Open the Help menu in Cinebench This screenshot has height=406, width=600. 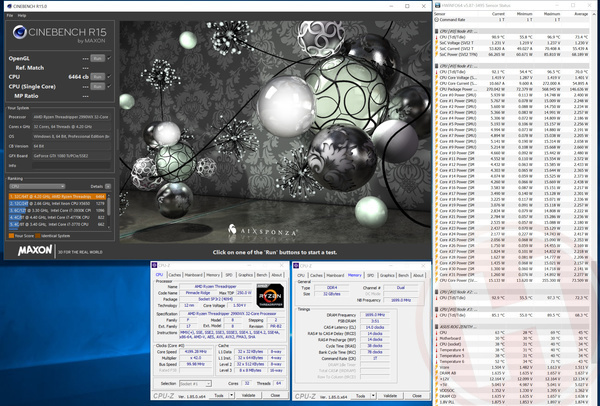(x=22, y=15)
